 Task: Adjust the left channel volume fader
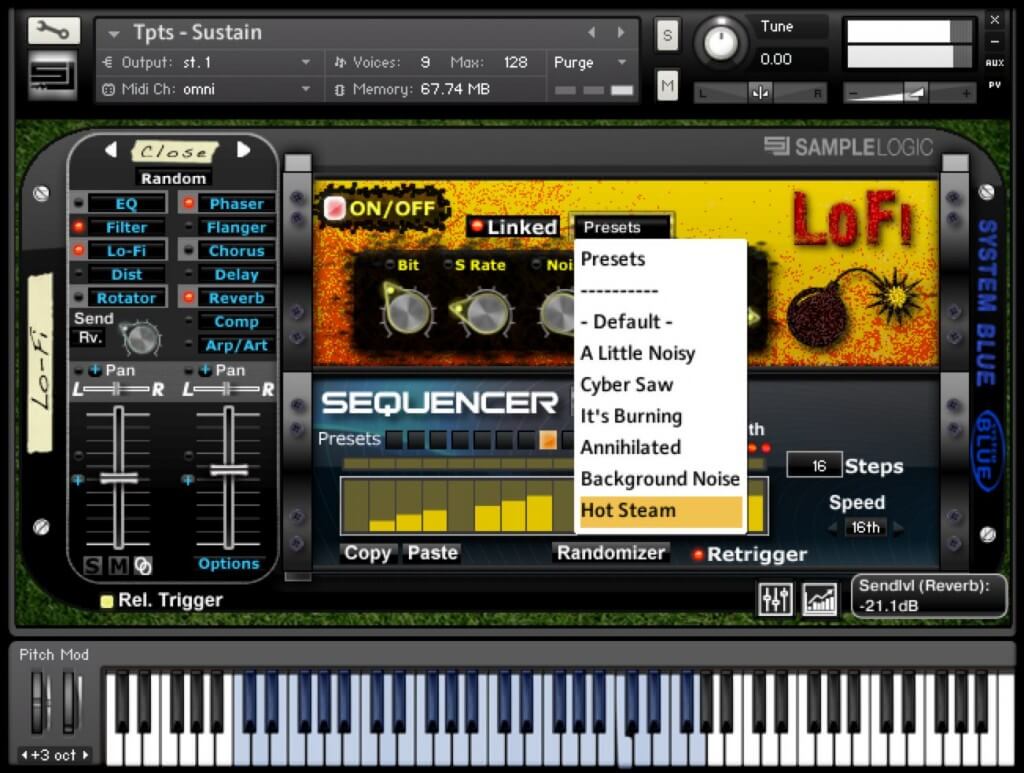(x=118, y=479)
